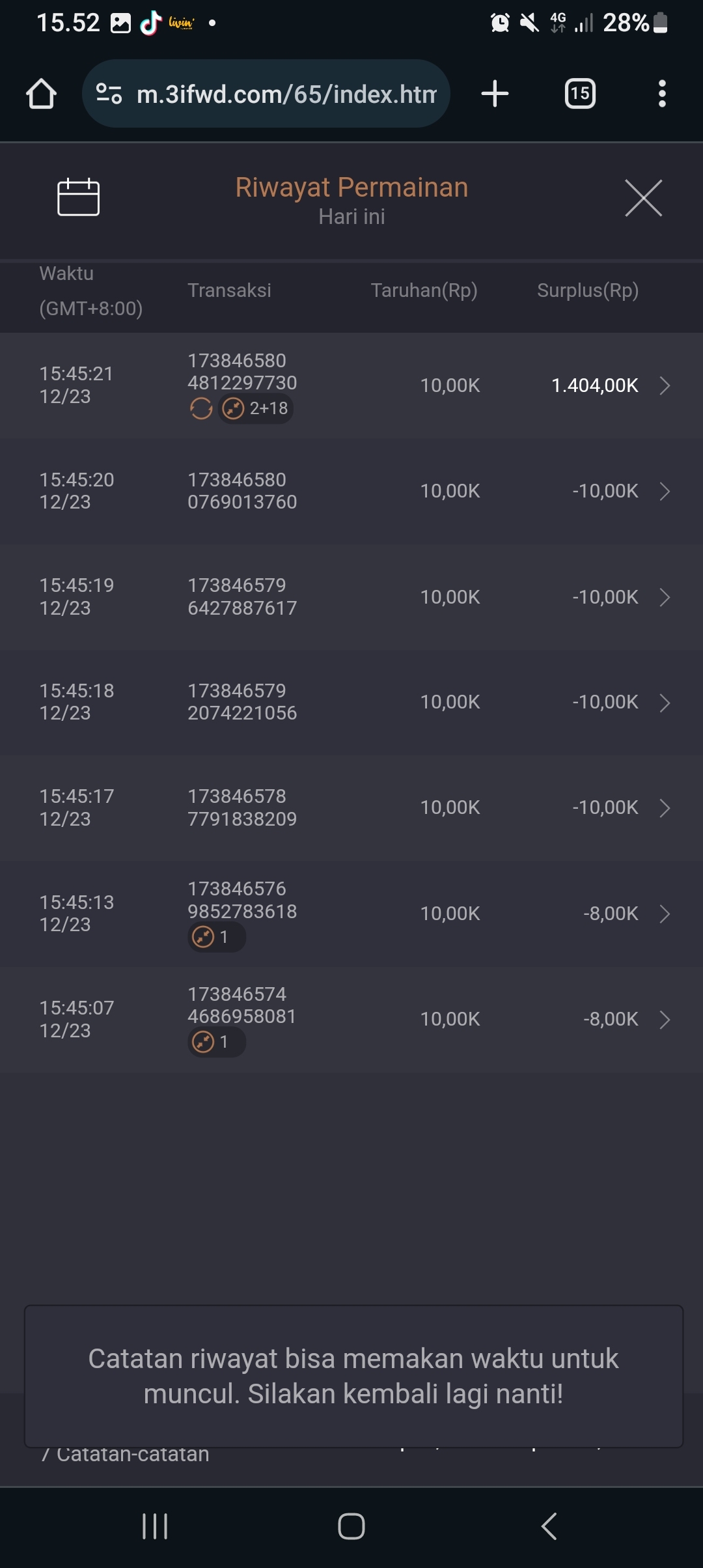703x1568 pixels.
Task: Open a new browser tab
Action: pyautogui.click(x=495, y=94)
